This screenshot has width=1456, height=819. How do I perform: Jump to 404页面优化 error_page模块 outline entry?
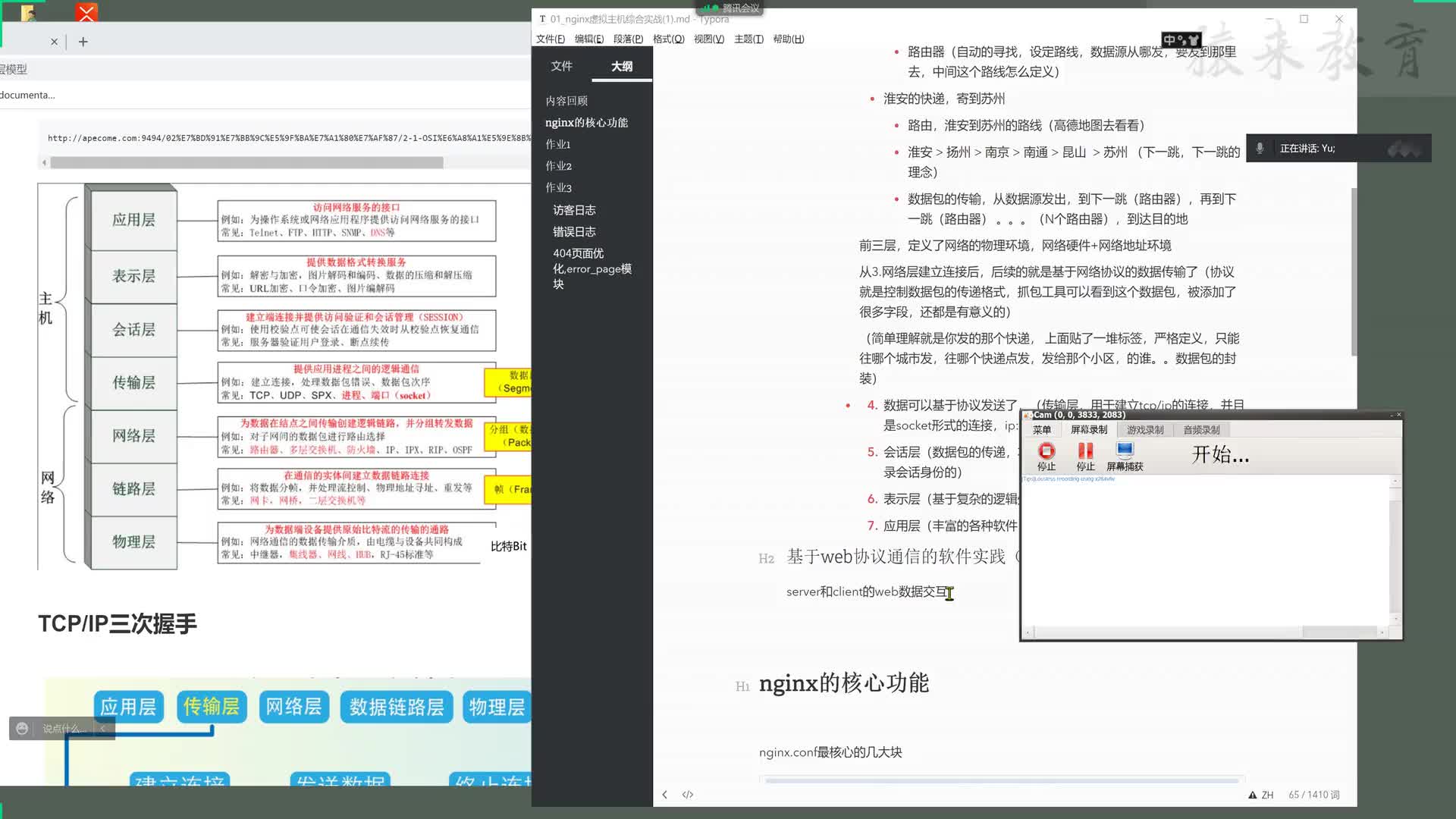[x=592, y=268]
